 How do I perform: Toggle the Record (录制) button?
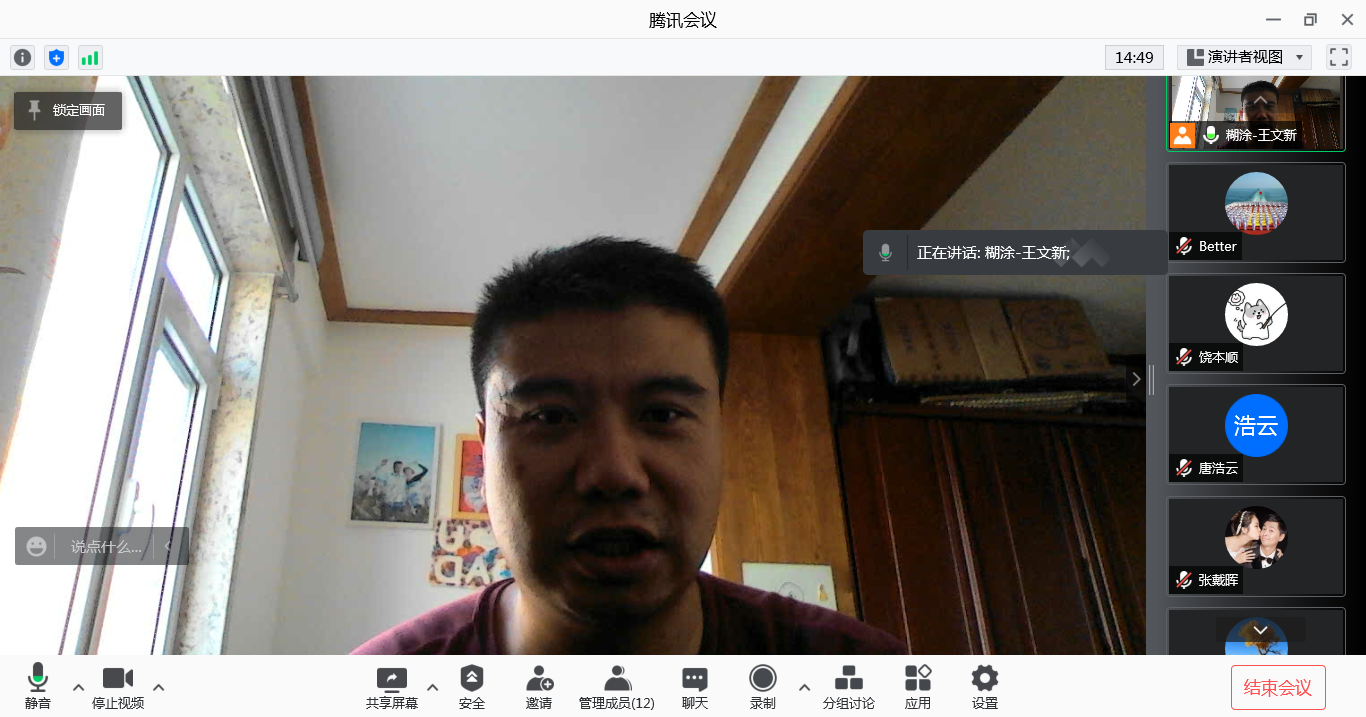click(763, 686)
